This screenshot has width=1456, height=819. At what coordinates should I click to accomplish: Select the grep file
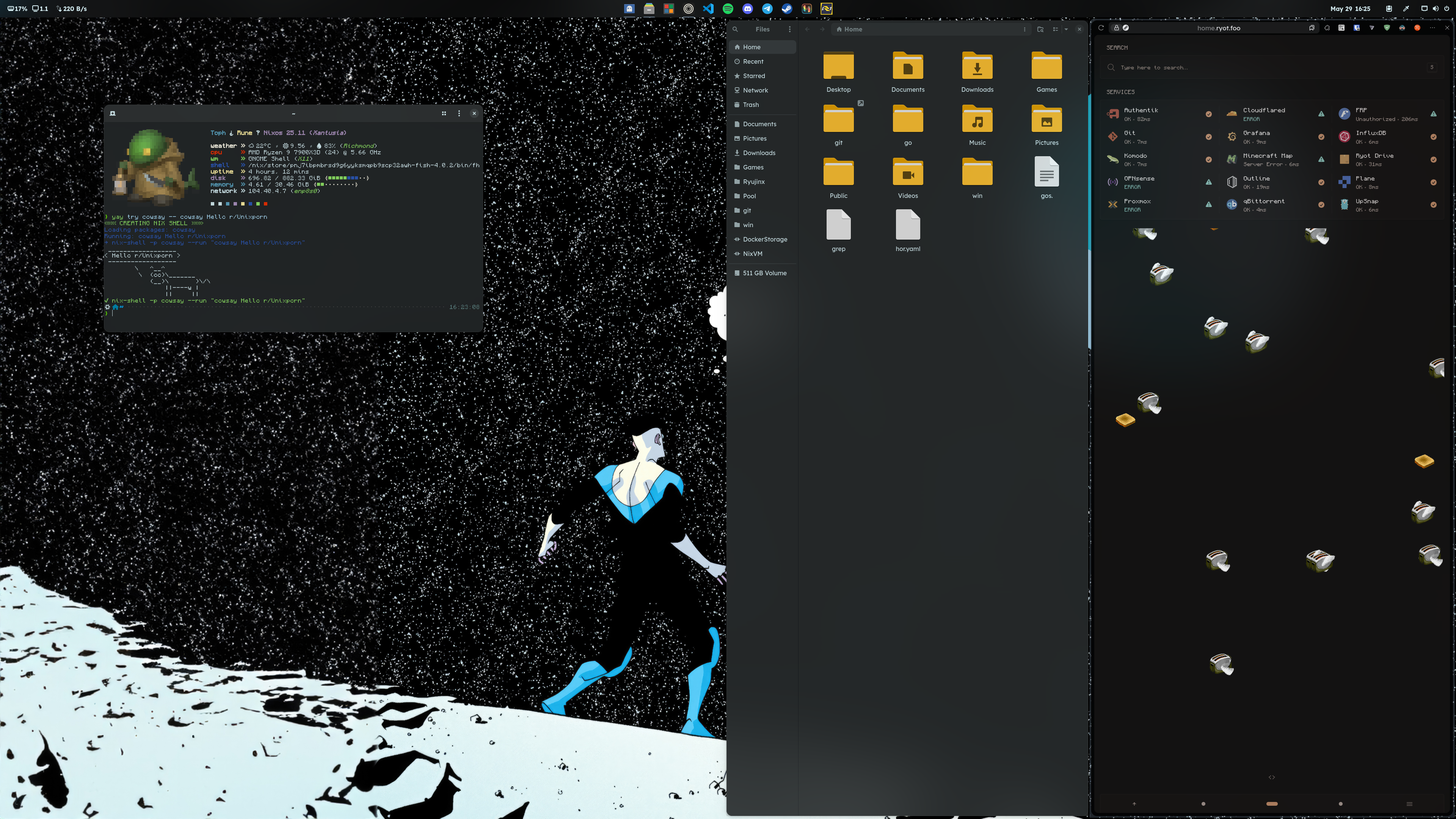click(x=839, y=225)
